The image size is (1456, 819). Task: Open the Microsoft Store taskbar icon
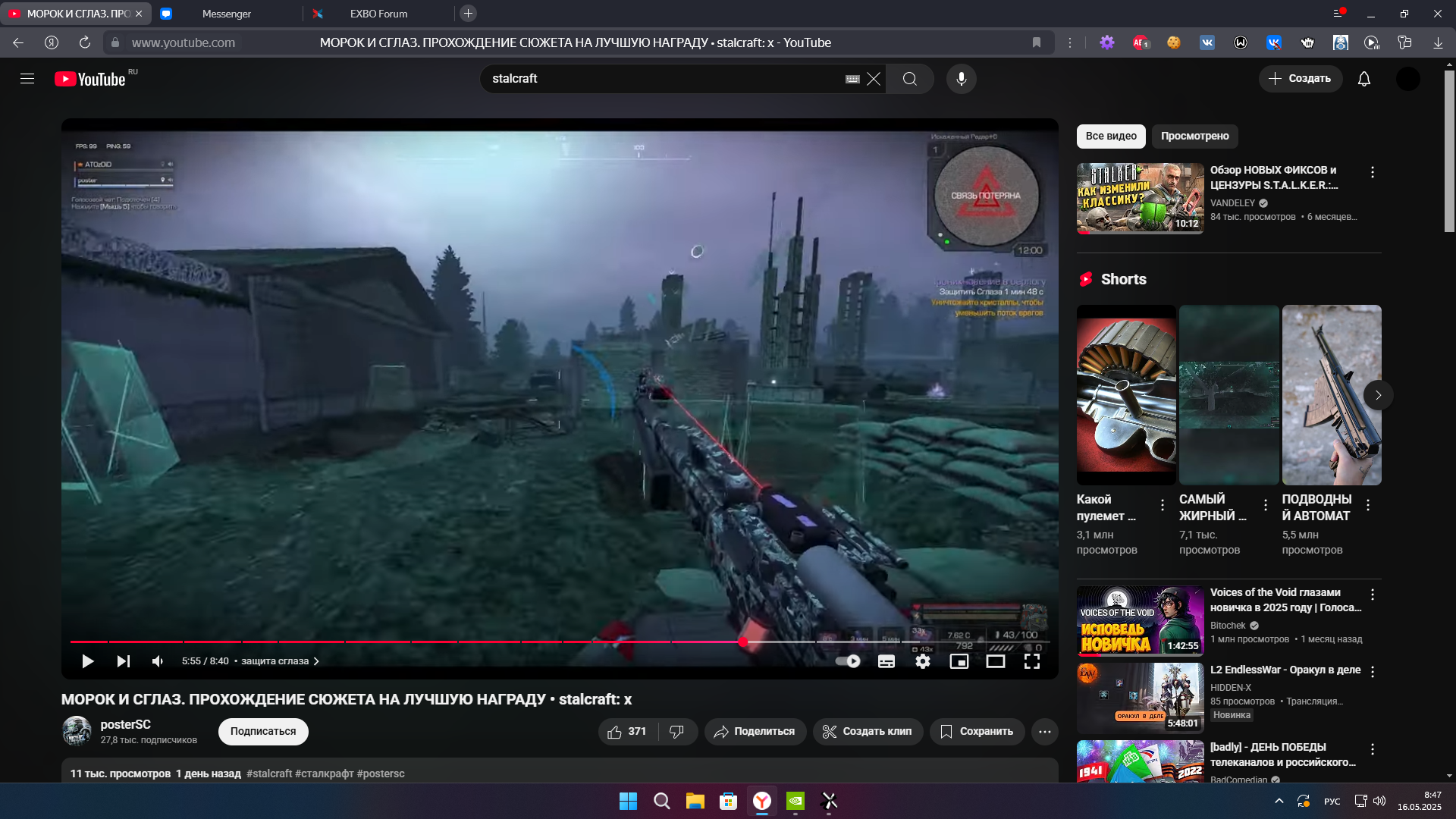pos(728,801)
